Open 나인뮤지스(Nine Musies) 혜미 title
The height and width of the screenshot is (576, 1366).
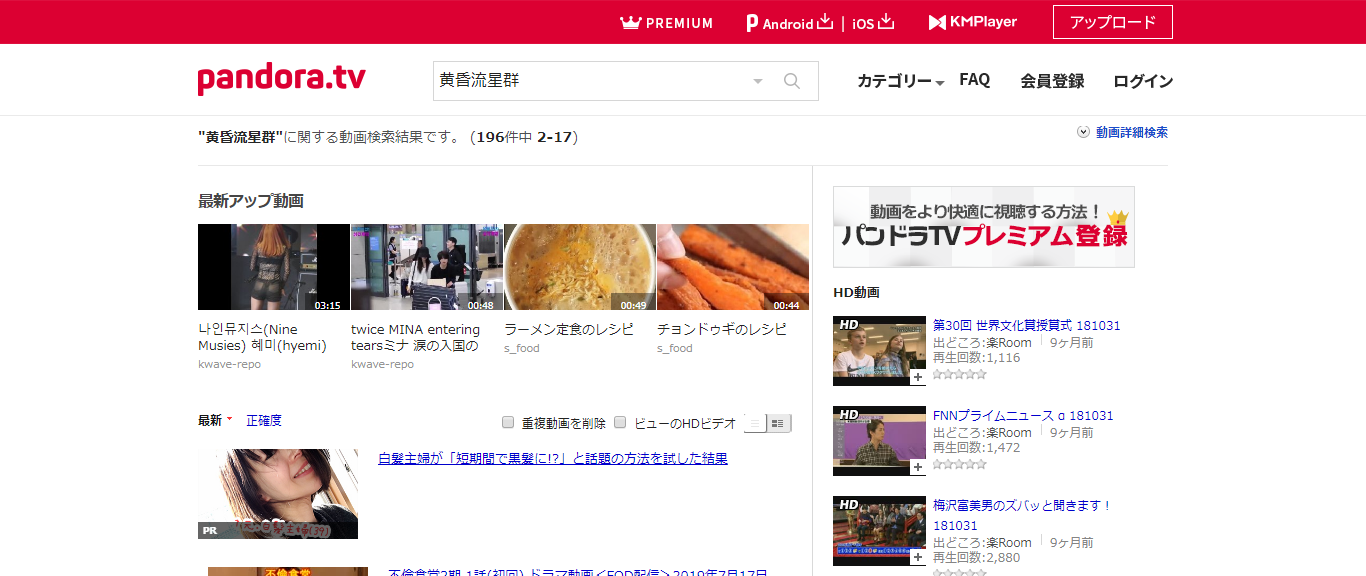262,337
